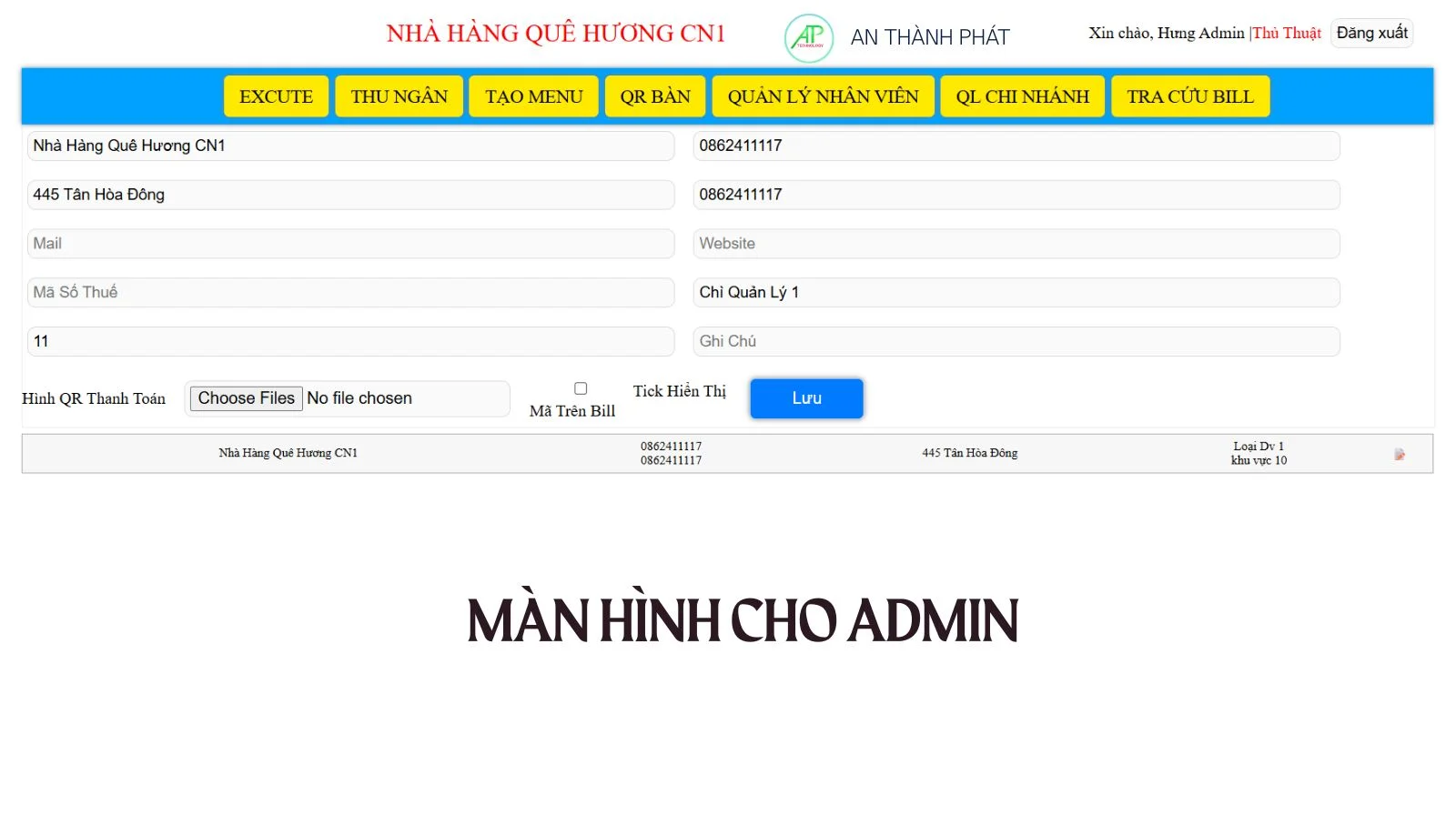This screenshot has width=1456, height=815.
Task: Click the An Thành Phát AP logo
Action: tap(809, 38)
